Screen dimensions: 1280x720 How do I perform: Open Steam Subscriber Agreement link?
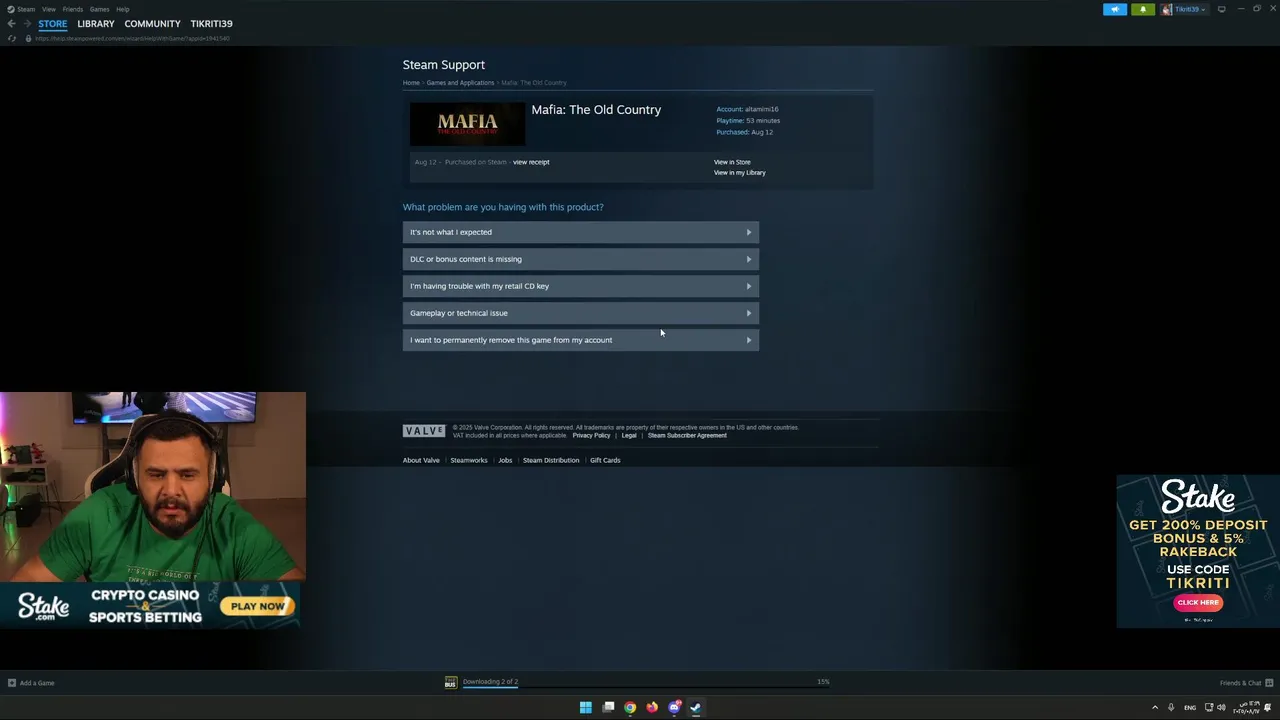pos(687,436)
